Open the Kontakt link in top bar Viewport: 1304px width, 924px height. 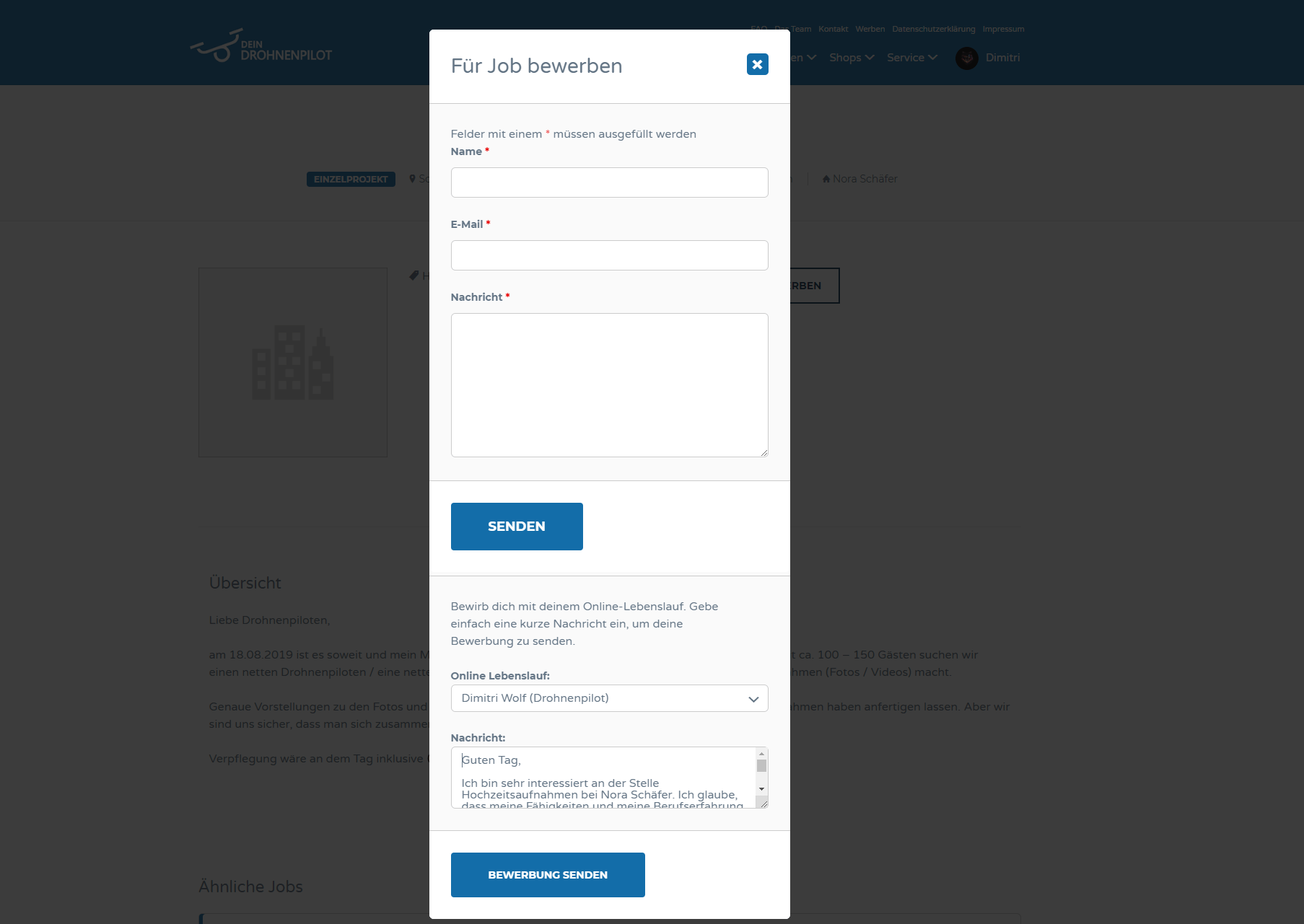pos(833,29)
